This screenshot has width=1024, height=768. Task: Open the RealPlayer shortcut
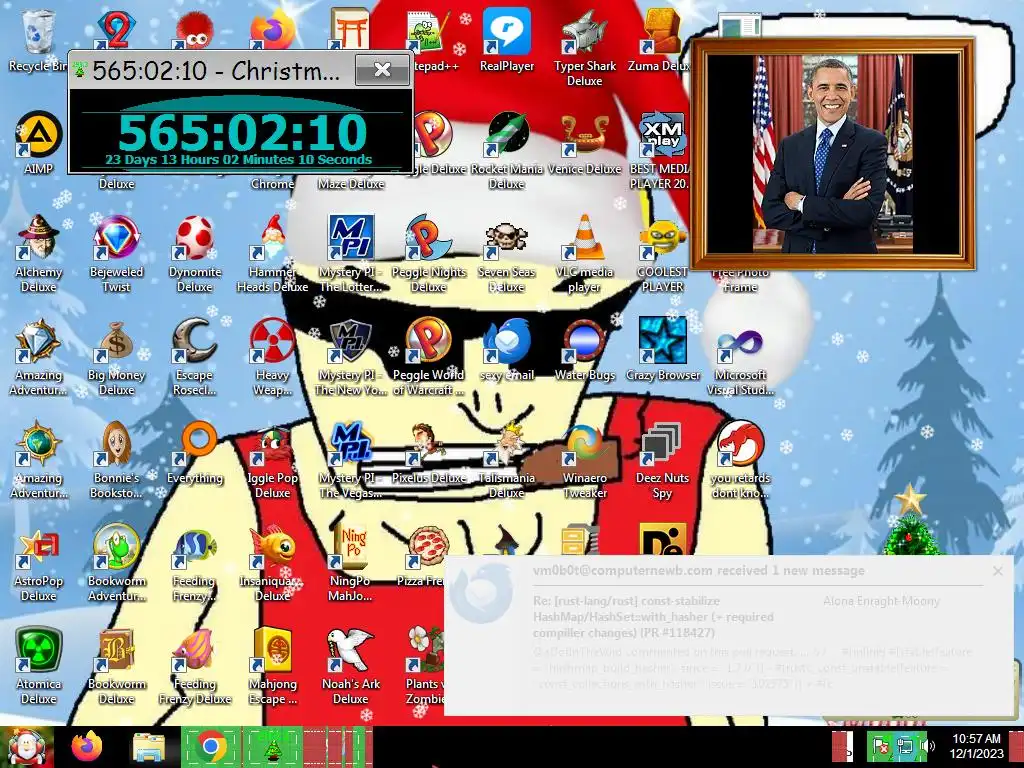[x=507, y=41]
